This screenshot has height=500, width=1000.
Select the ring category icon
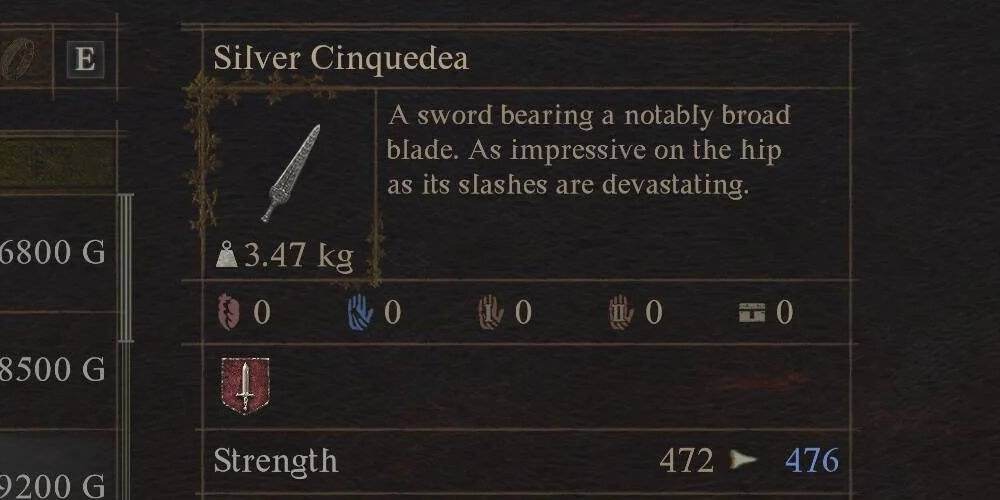pyautogui.click(x=15, y=60)
